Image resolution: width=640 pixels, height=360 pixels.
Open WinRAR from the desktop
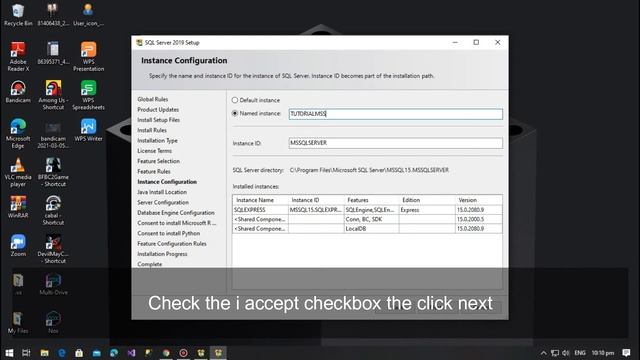tap(18, 207)
